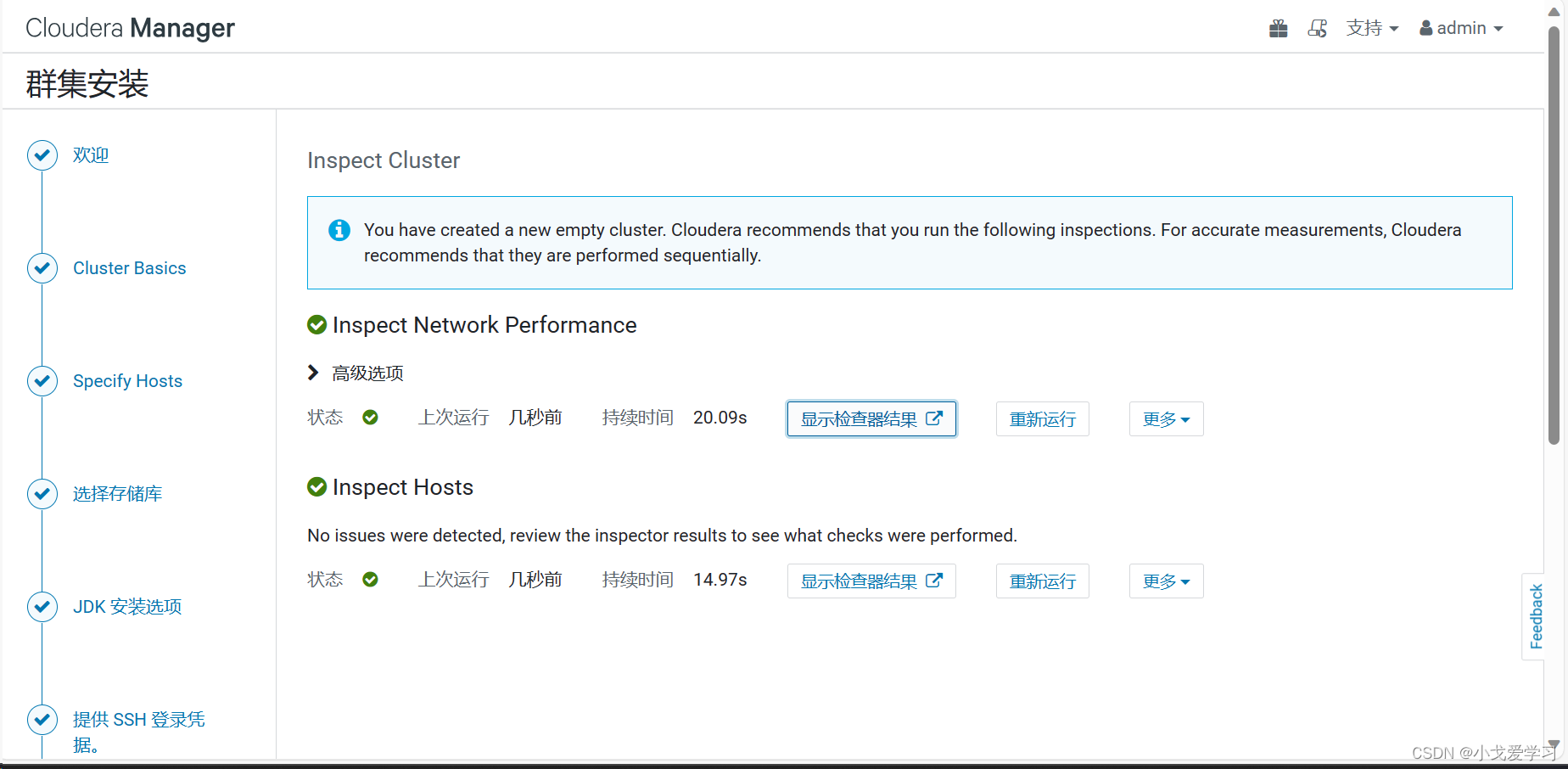1568x769 pixels.
Task: Click the Cluster Basics step checkmark circle
Action: (x=42, y=268)
